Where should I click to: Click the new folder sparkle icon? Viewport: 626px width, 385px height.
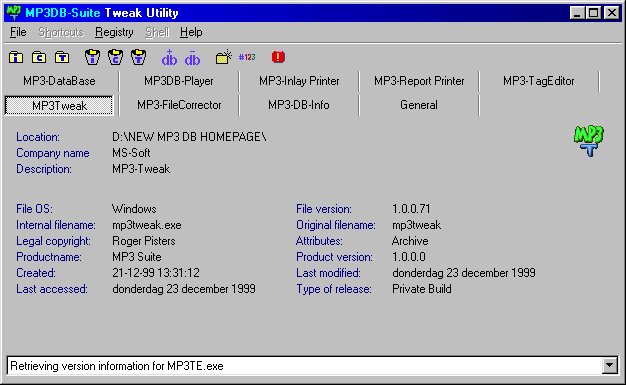tap(224, 57)
